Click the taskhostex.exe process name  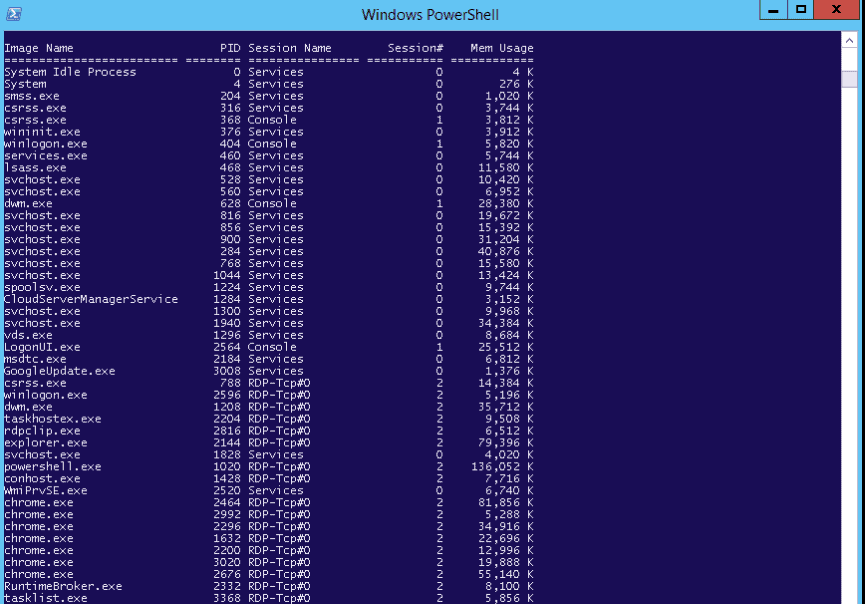pyautogui.click(x=52, y=419)
